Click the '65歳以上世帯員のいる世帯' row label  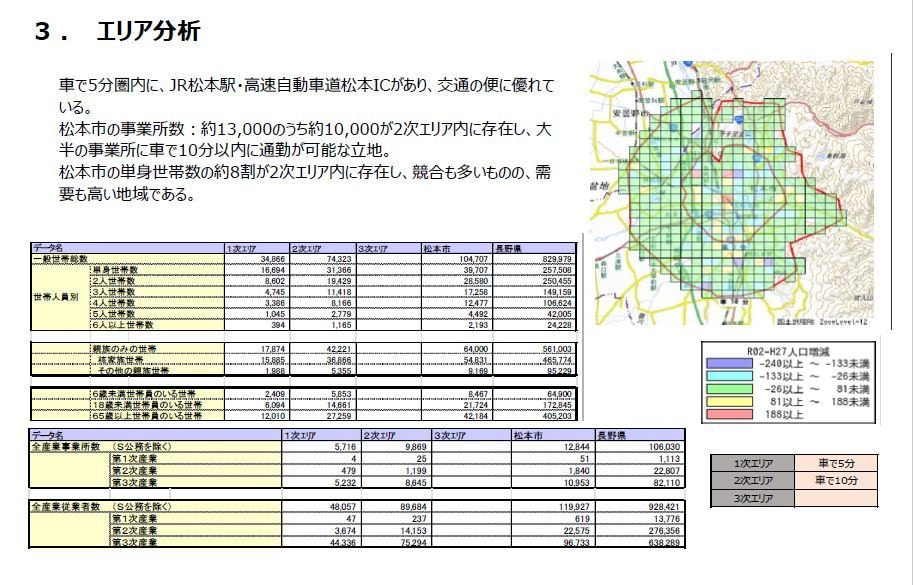[147, 416]
